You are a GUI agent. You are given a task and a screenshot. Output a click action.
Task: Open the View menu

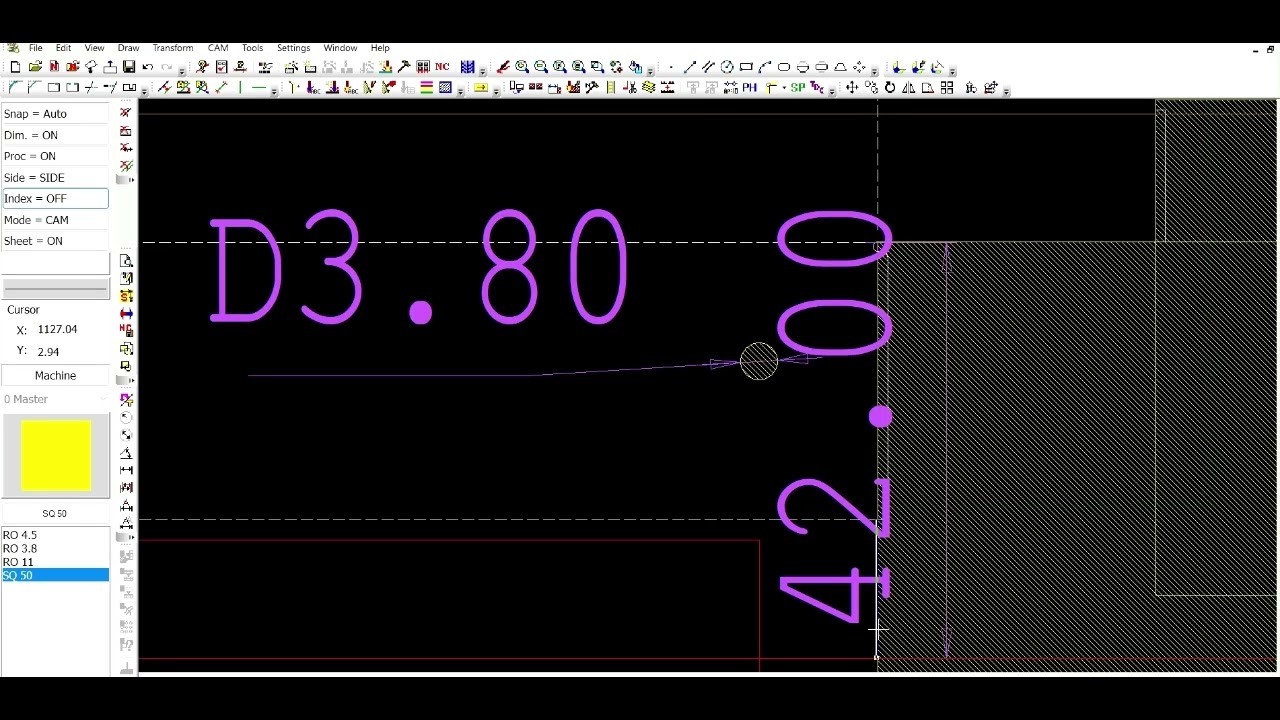click(x=94, y=48)
